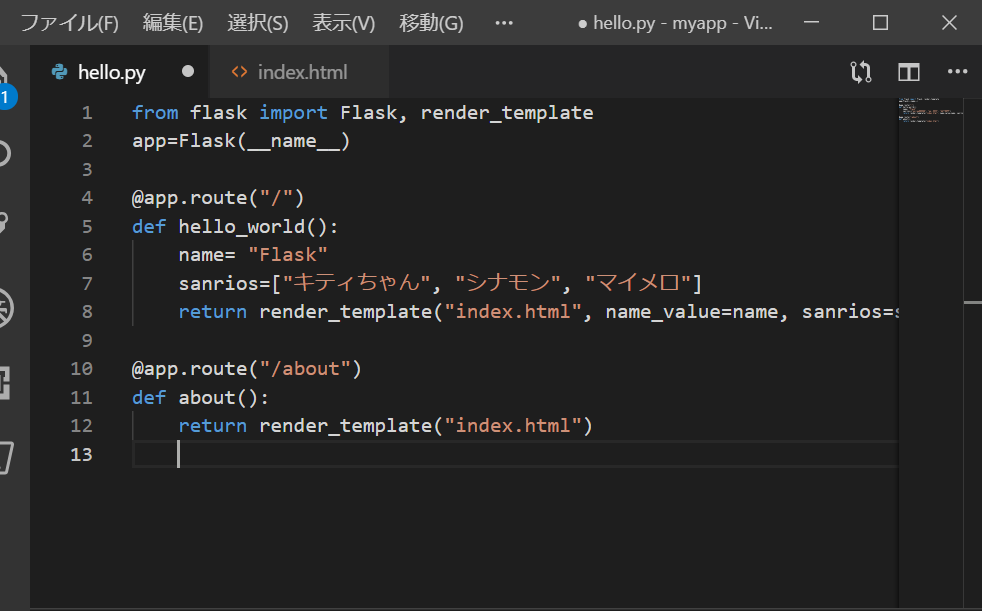
Task: Minimize the VS Code window
Action: click(812, 23)
